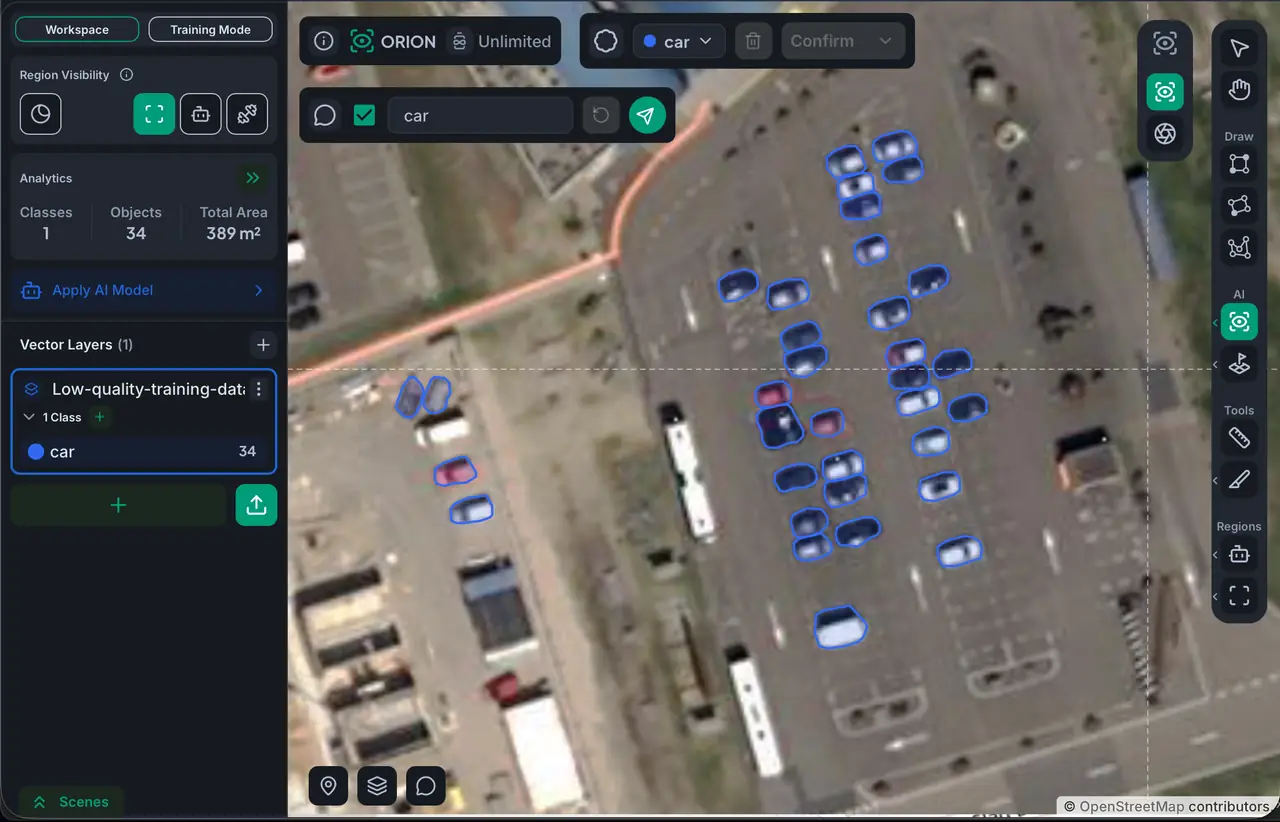Send the prompt with the green arrow button
Viewport: 1280px width, 822px height.
[647, 116]
